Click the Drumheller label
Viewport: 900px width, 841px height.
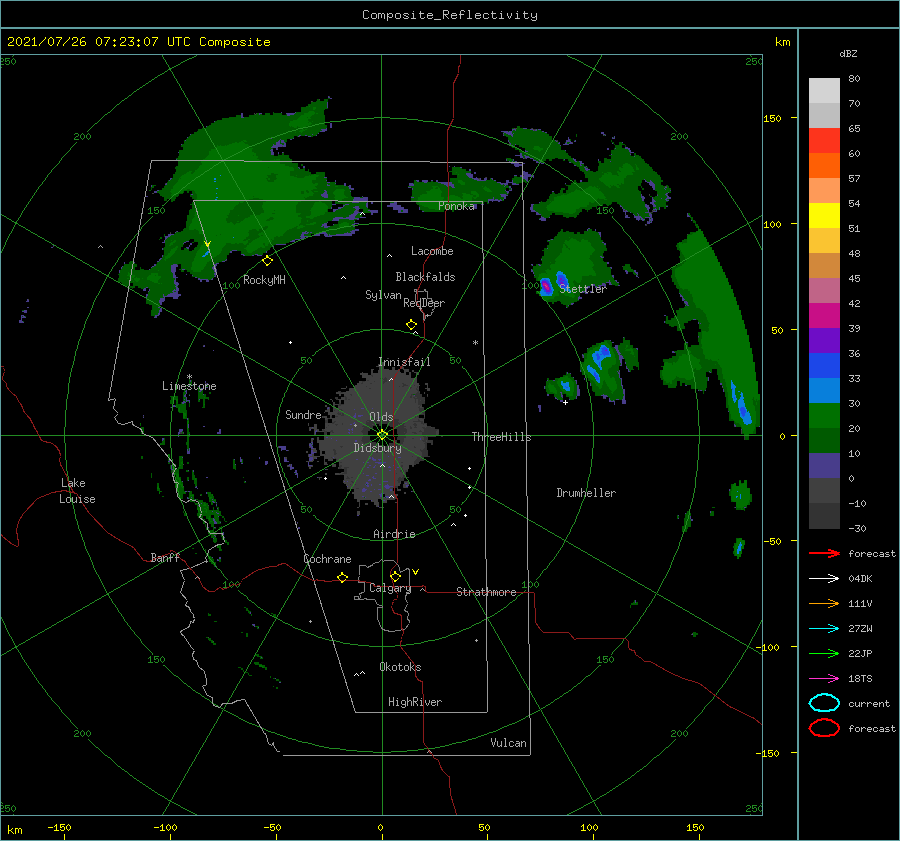click(x=586, y=493)
